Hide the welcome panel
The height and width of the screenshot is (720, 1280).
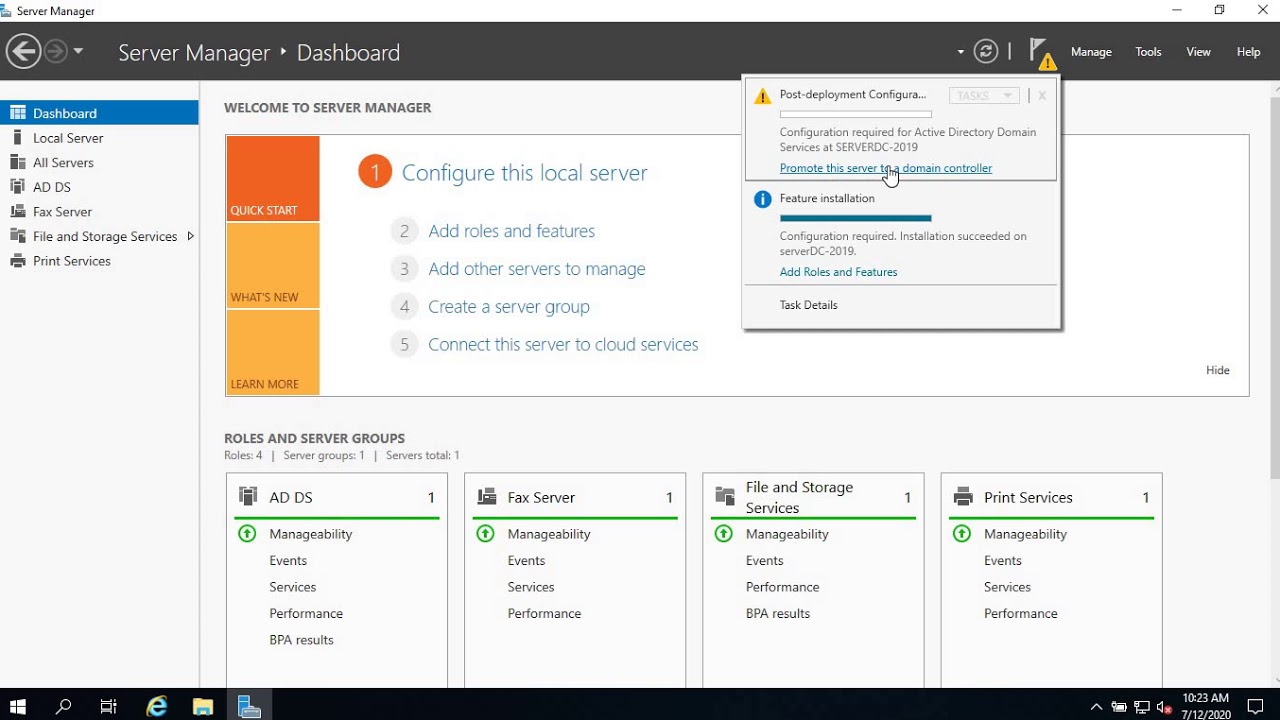coord(1217,370)
